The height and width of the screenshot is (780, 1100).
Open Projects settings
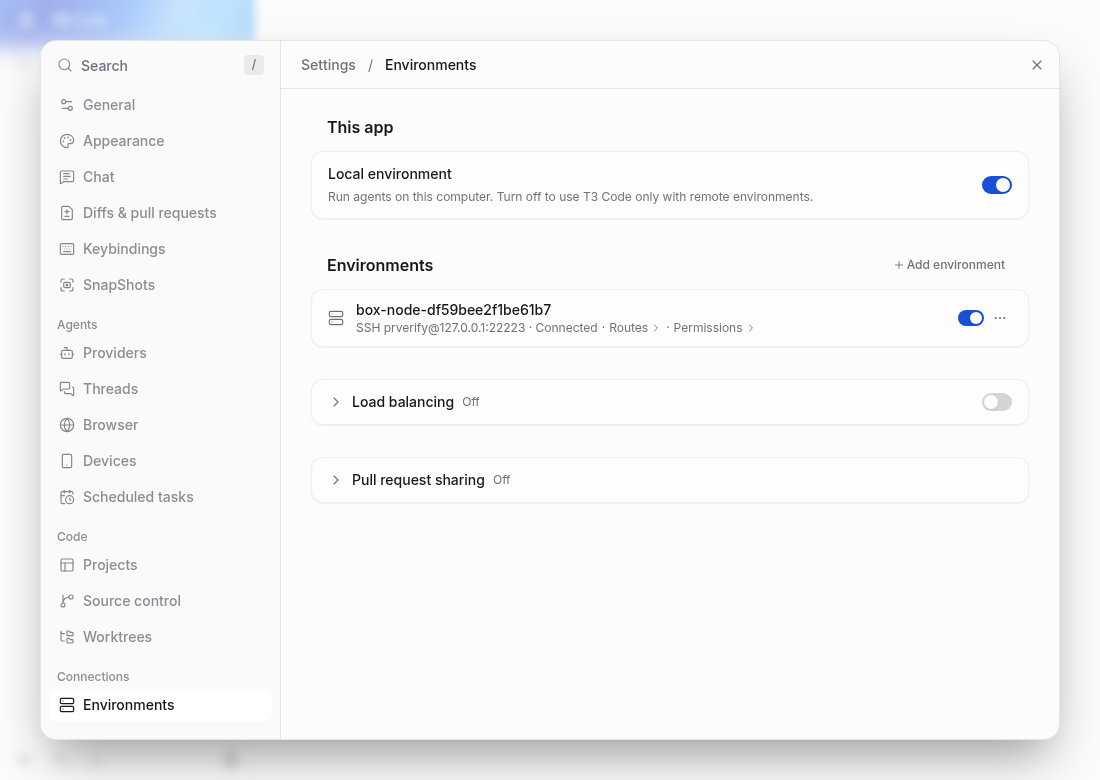click(160, 565)
